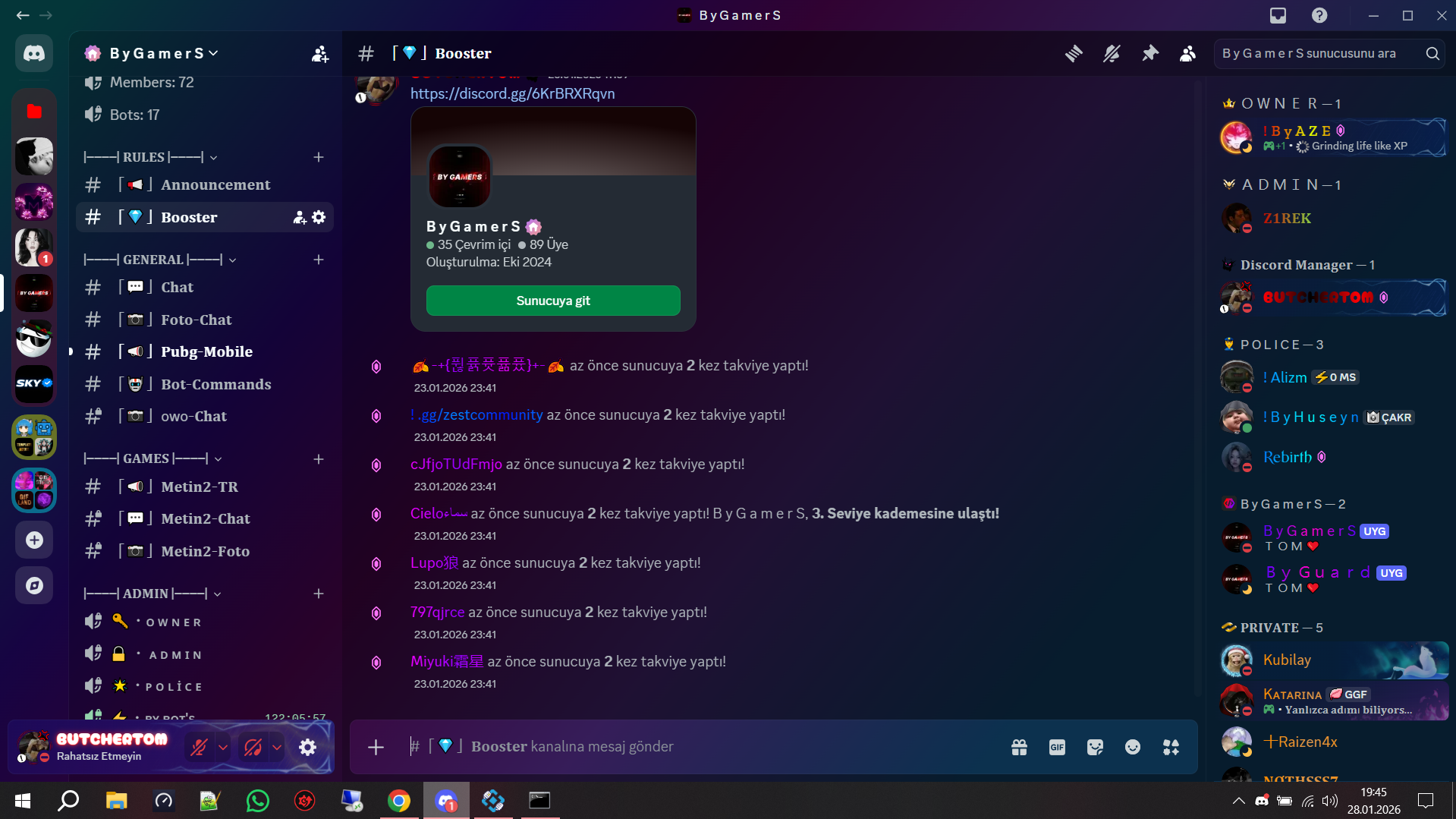Screen dimensions: 1456x819
Task: Open Z1REK member in Admin list
Action: pos(1334,219)
